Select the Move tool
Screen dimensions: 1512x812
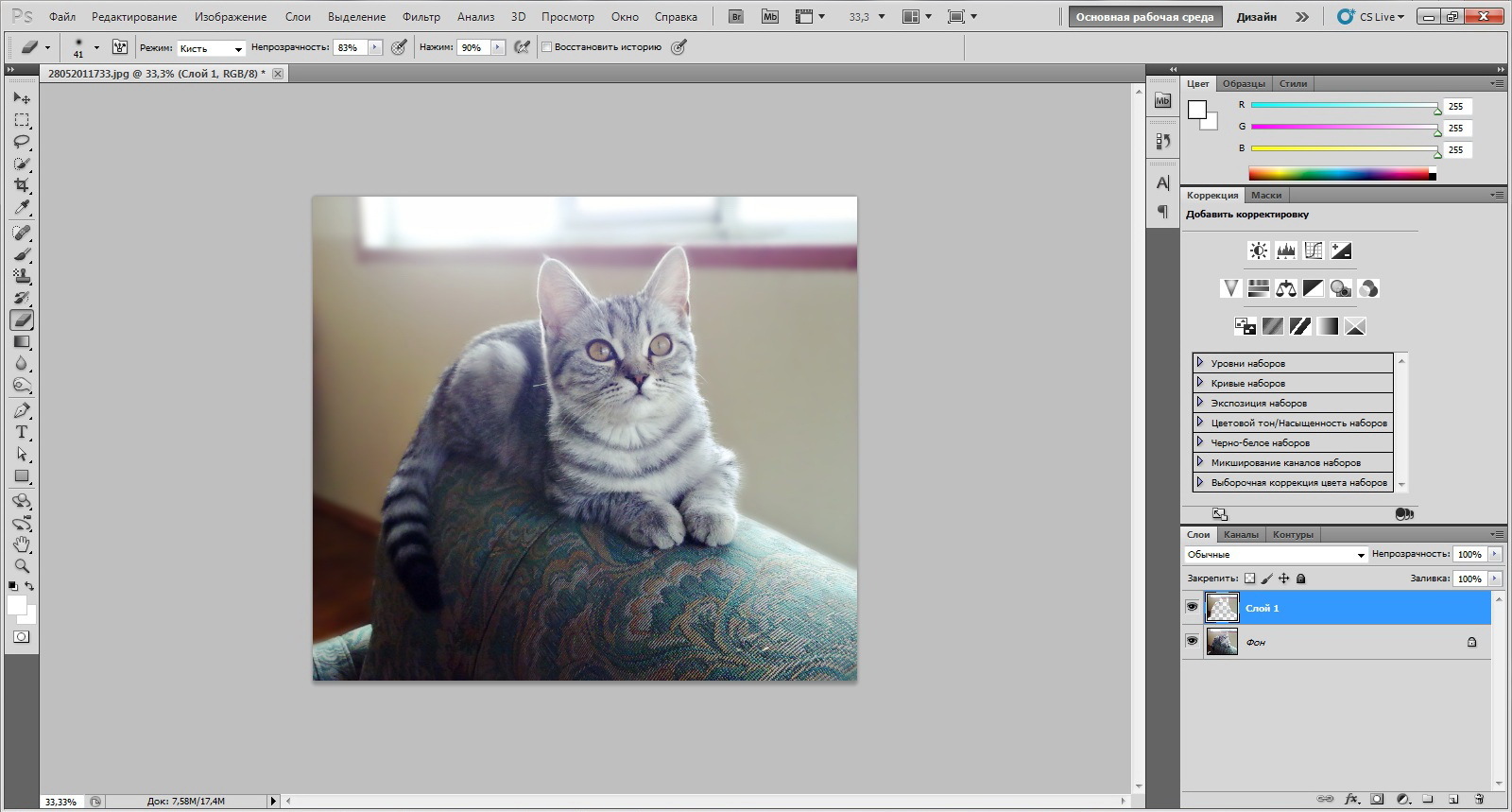(22, 98)
